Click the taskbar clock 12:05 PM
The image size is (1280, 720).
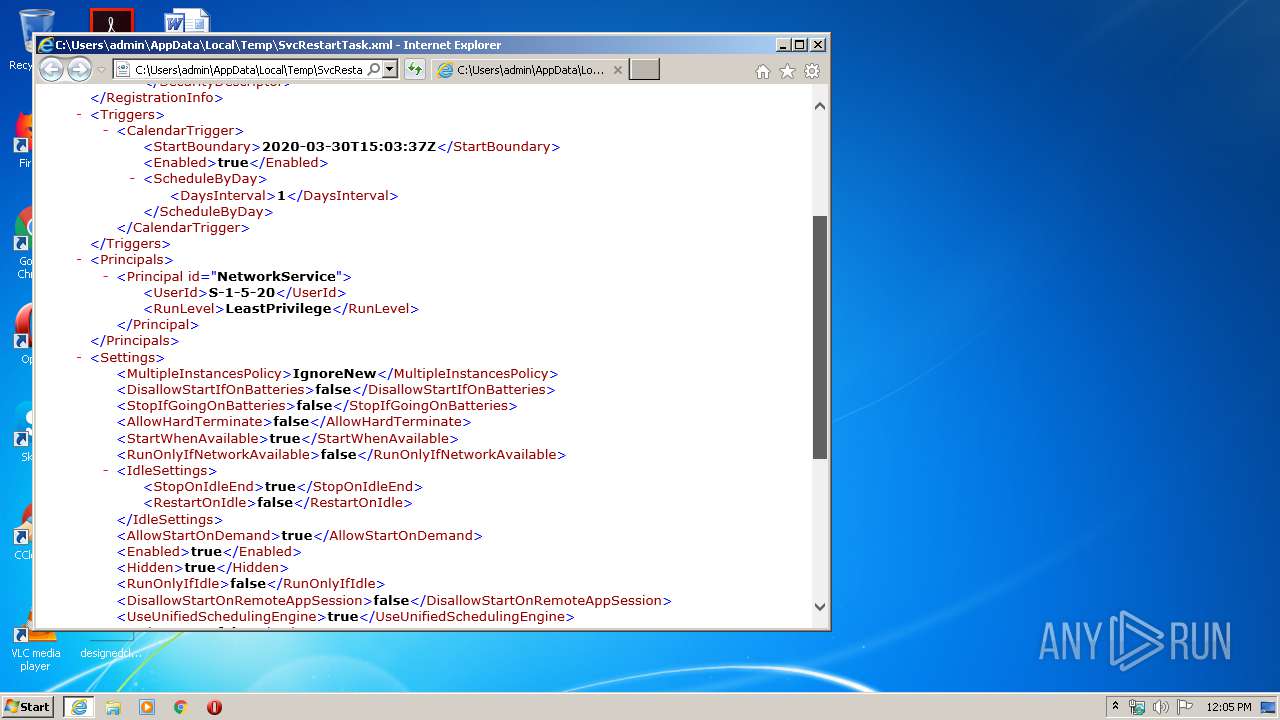(x=1229, y=707)
